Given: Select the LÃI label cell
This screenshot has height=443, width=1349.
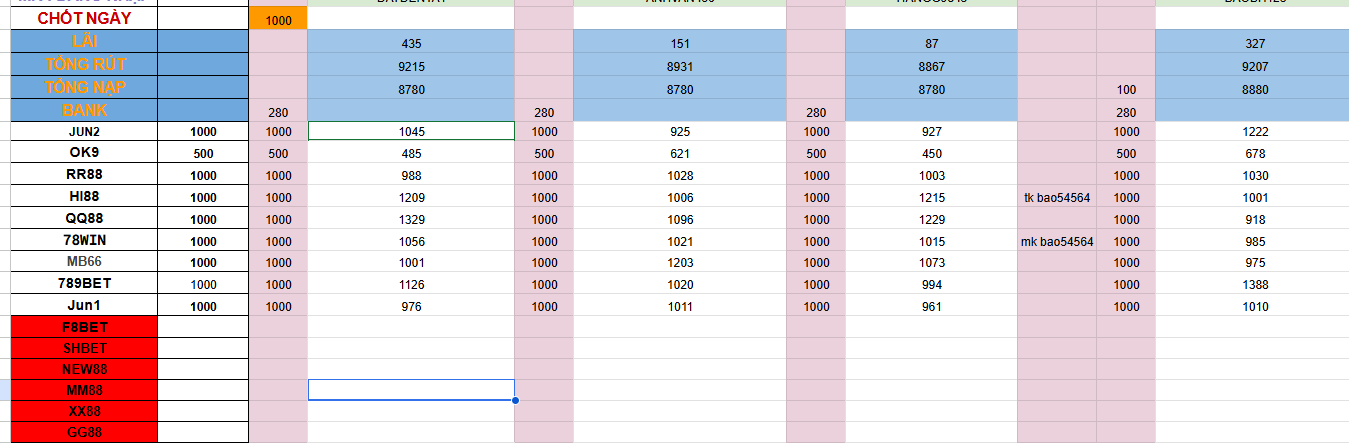Looking at the screenshot, I should pyautogui.click(x=84, y=42).
